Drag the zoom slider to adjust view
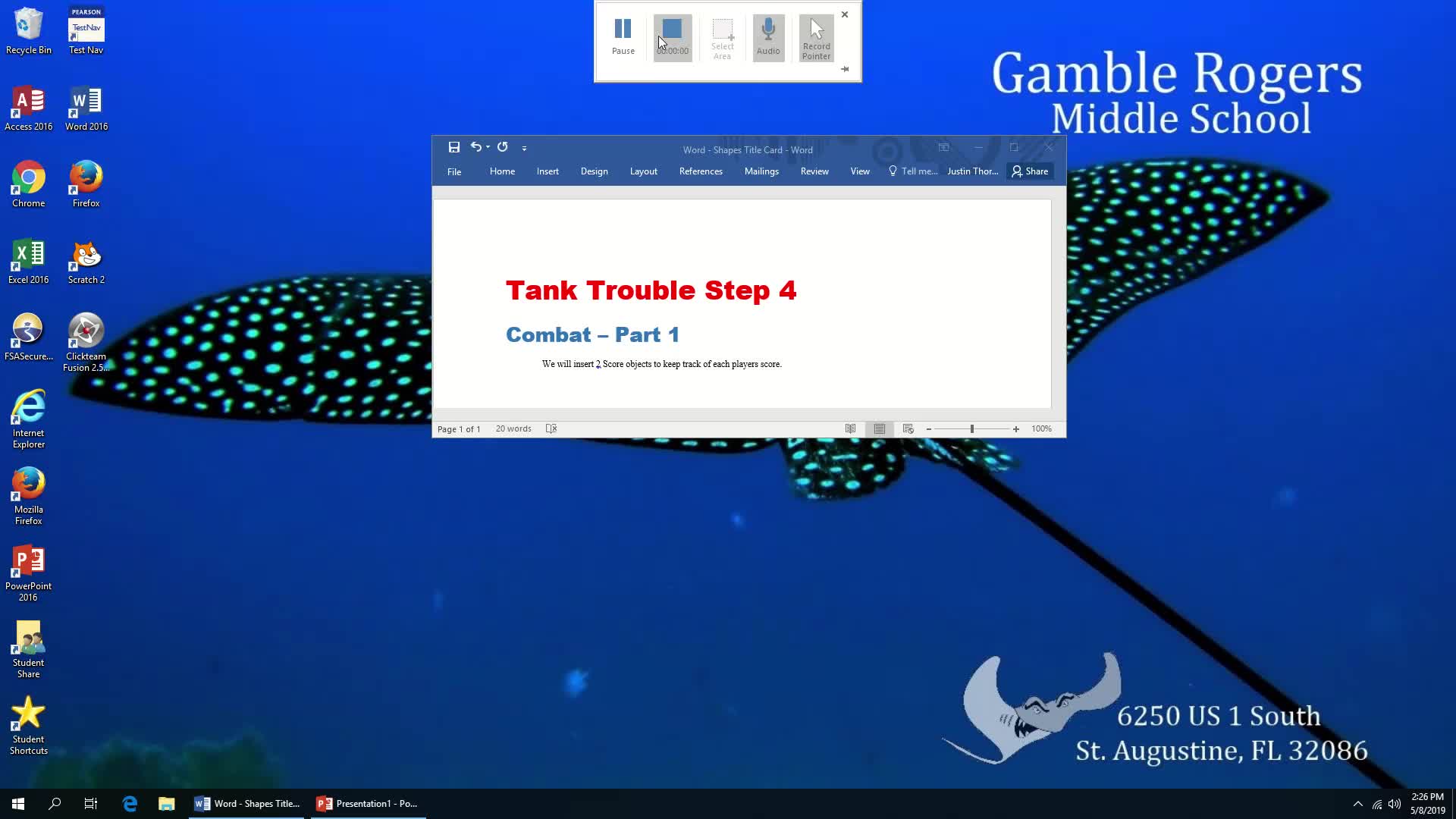The height and width of the screenshot is (819, 1456). (x=972, y=428)
